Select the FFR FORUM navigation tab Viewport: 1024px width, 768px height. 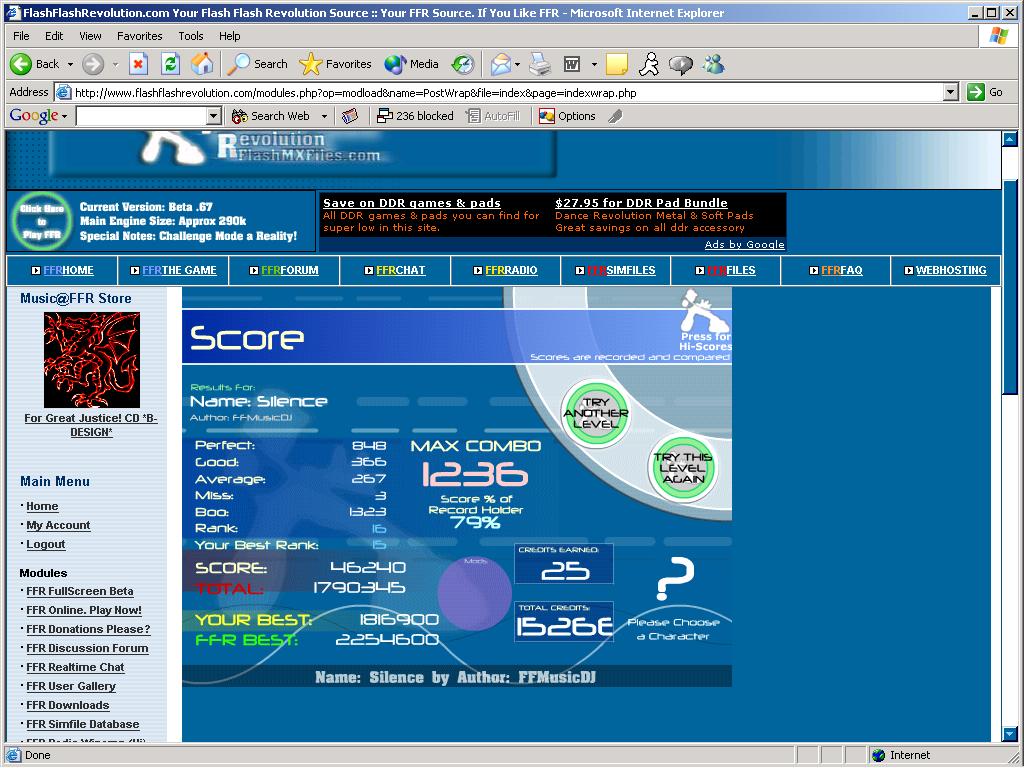pos(284,270)
